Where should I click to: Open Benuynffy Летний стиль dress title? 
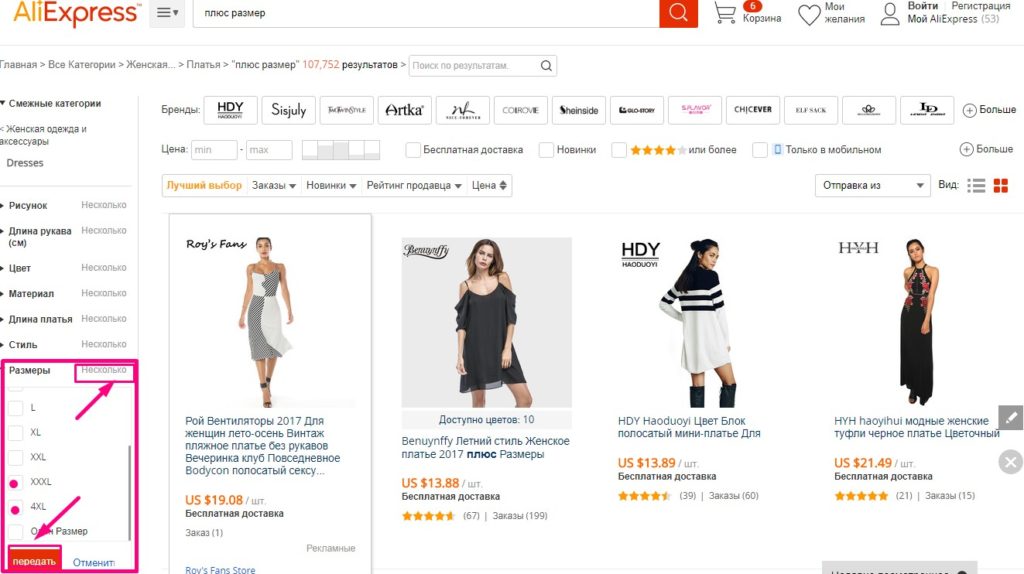(x=485, y=447)
